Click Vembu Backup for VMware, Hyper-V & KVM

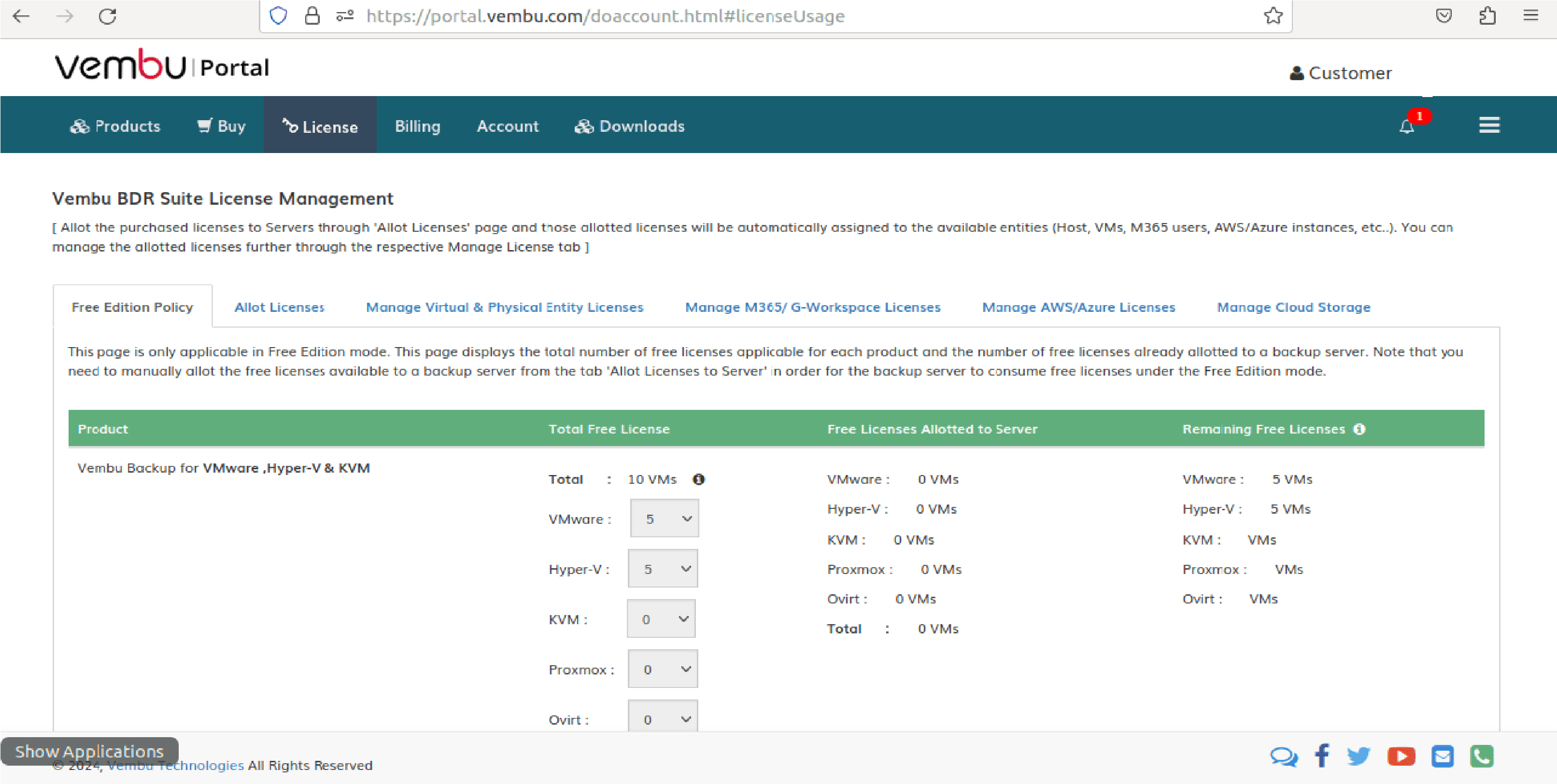pos(224,468)
